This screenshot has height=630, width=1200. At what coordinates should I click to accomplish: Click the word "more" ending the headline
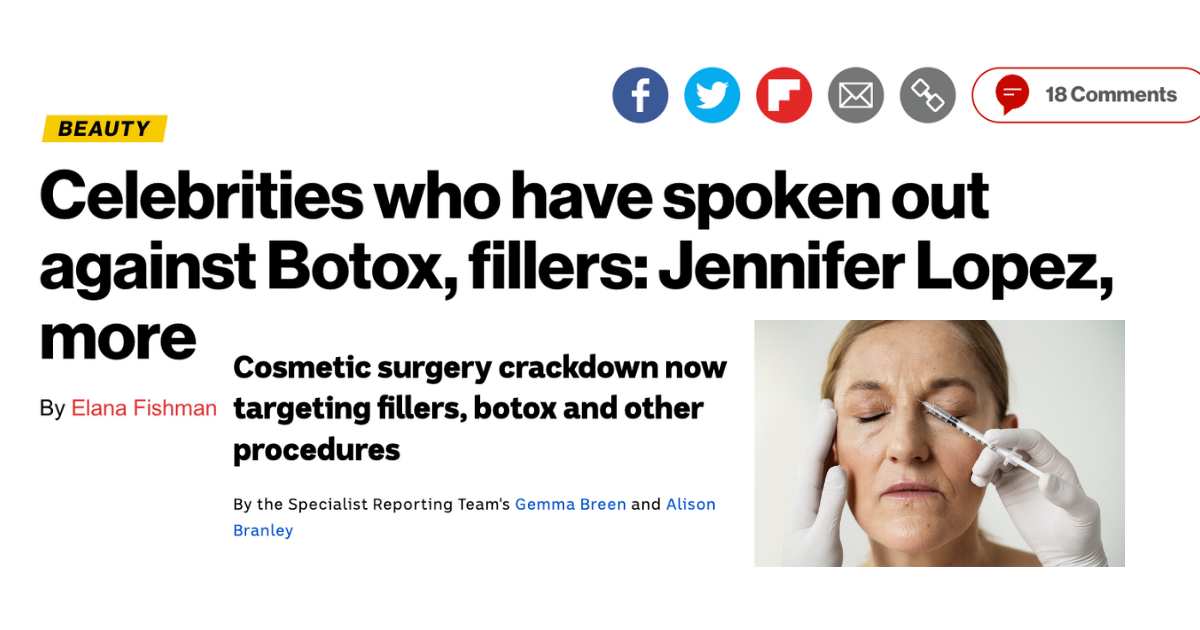click(x=117, y=338)
